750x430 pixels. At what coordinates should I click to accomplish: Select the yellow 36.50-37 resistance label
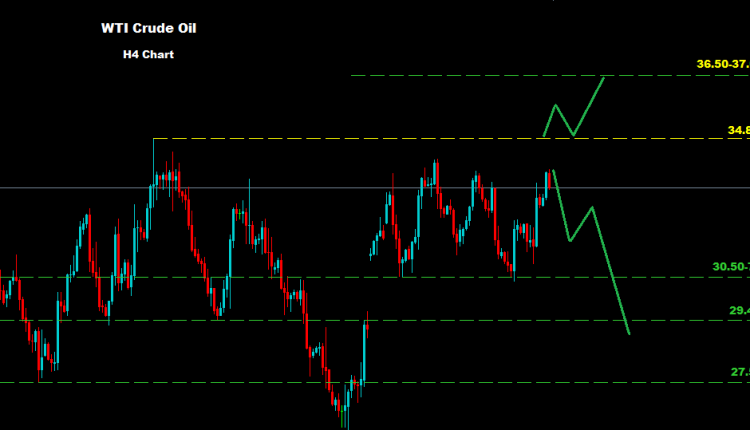pyautogui.click(x=723, y=64)
